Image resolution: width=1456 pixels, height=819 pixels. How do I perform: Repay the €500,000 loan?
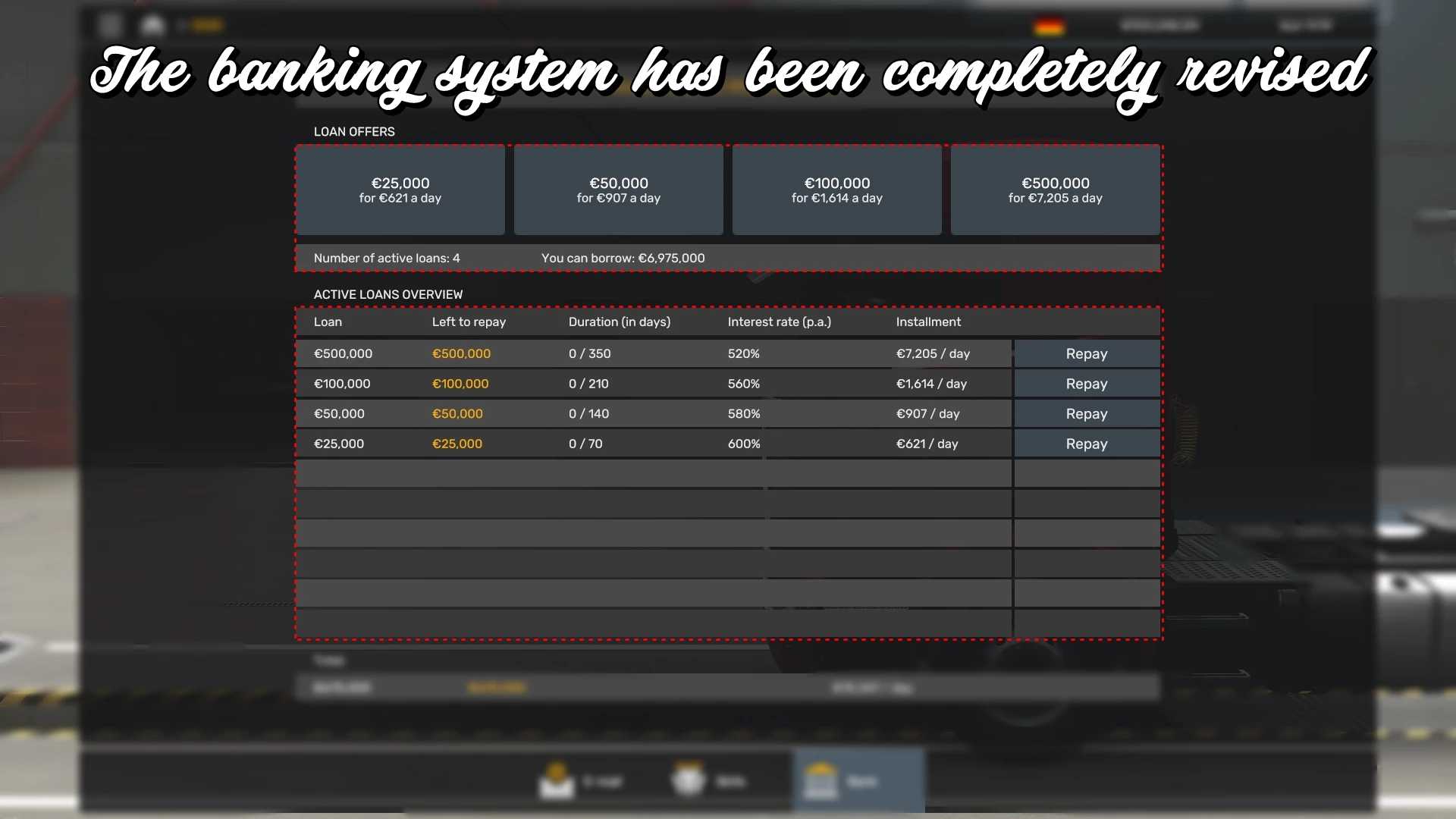click(x=1086, y=353)
